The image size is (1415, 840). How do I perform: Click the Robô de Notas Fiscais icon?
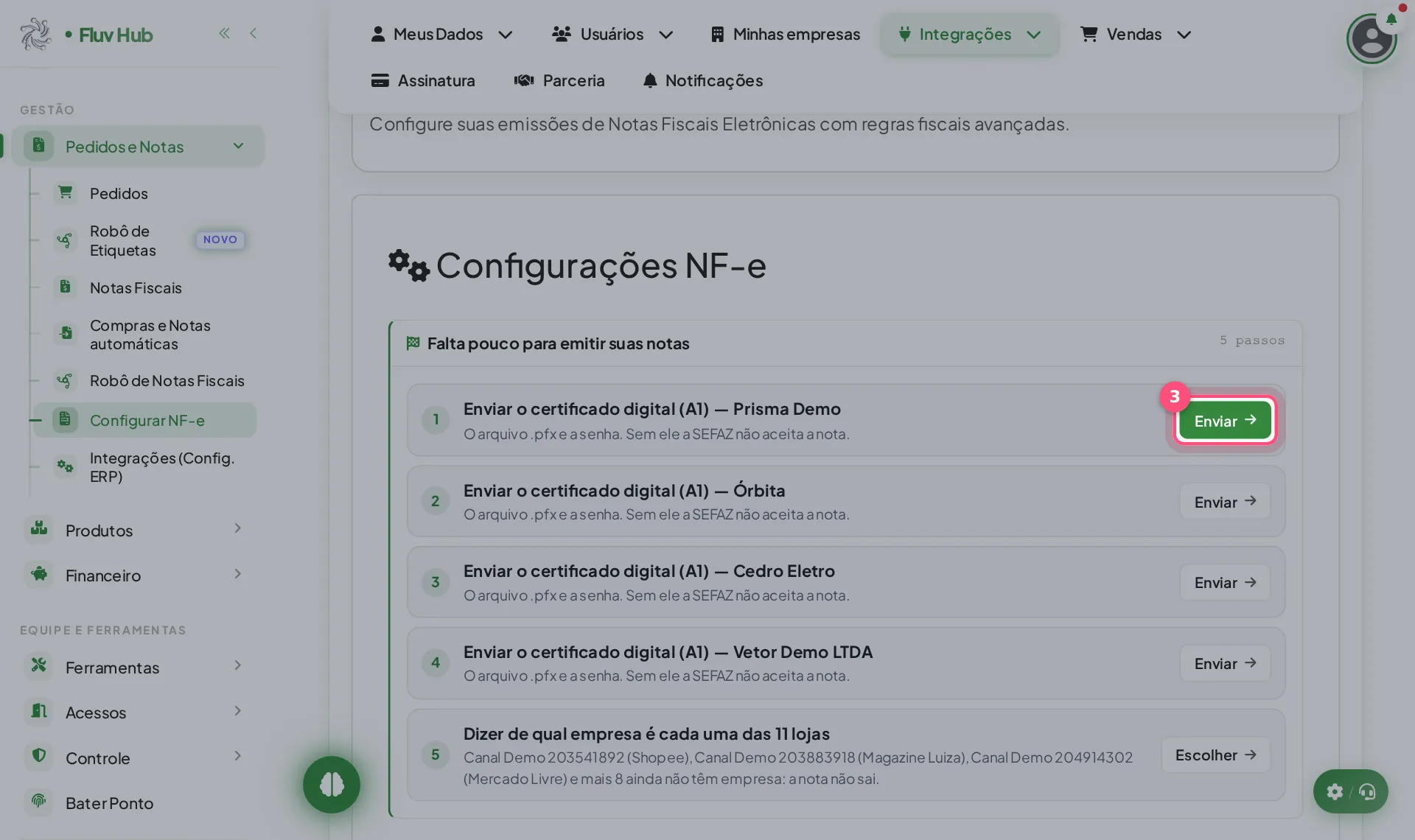pyautogui.click(x=66, y=380)
